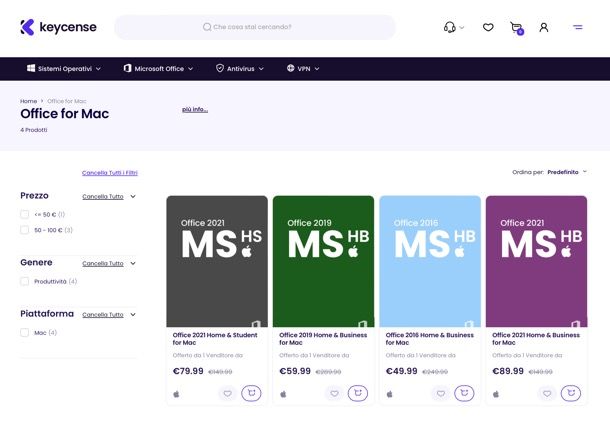Viewport: 610px width, 427px height.
Task: Open the wishlist heart icon in header
Action: (x=488, y=27)
